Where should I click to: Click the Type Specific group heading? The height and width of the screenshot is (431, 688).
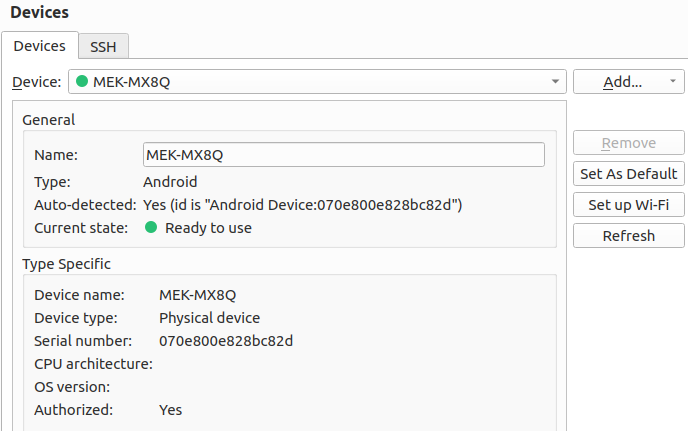click(x=66, y=264)
